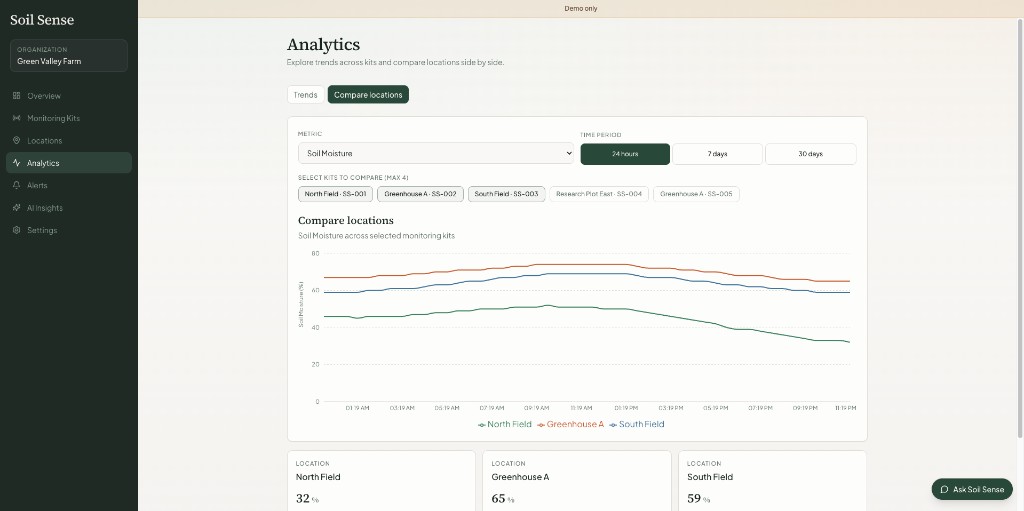1024x511 pixels.
Task: Add Research Plot East - SS-004 kit
Action: tap(599, 194)
